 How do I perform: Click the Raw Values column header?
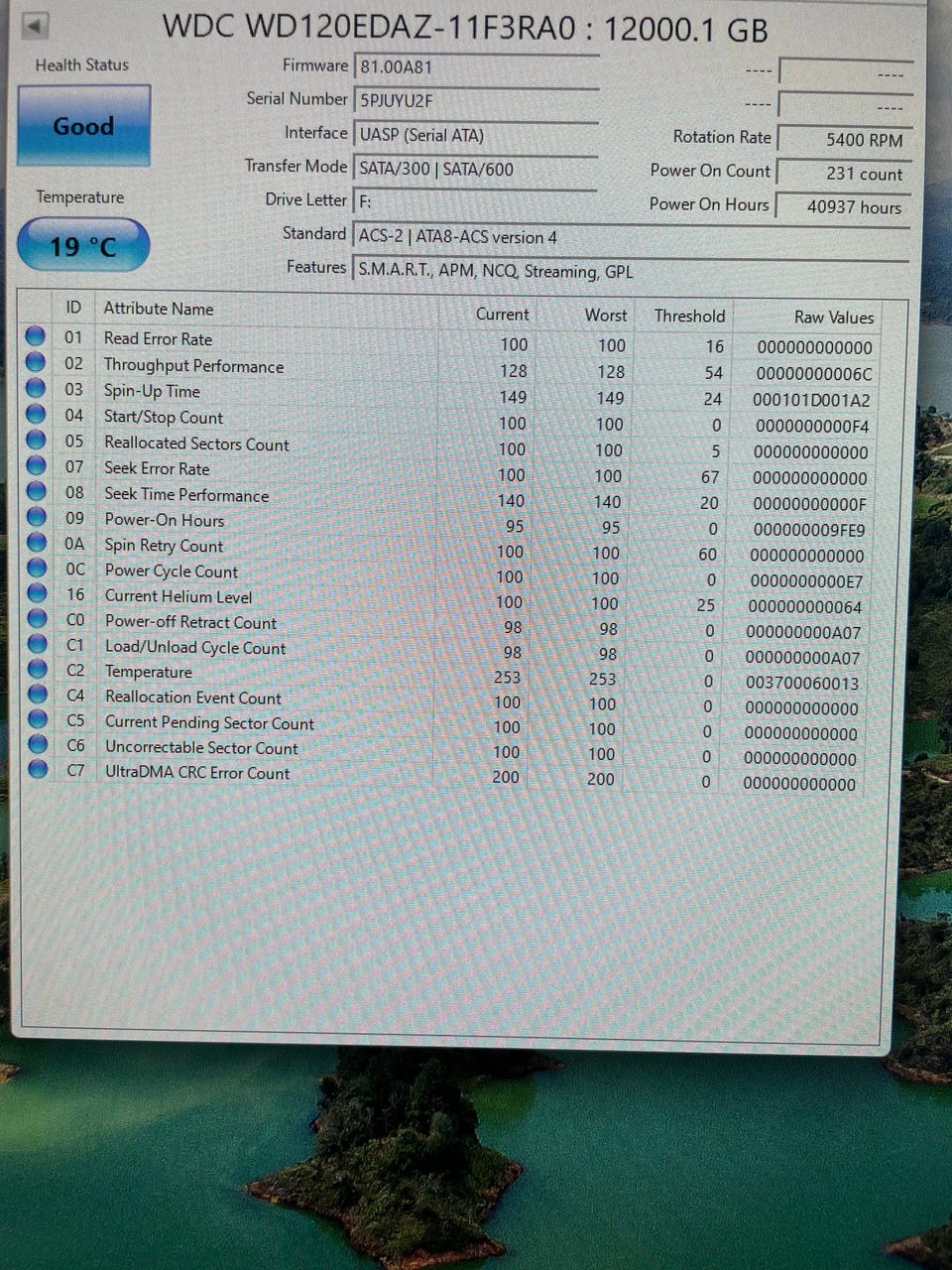(834, 317)
